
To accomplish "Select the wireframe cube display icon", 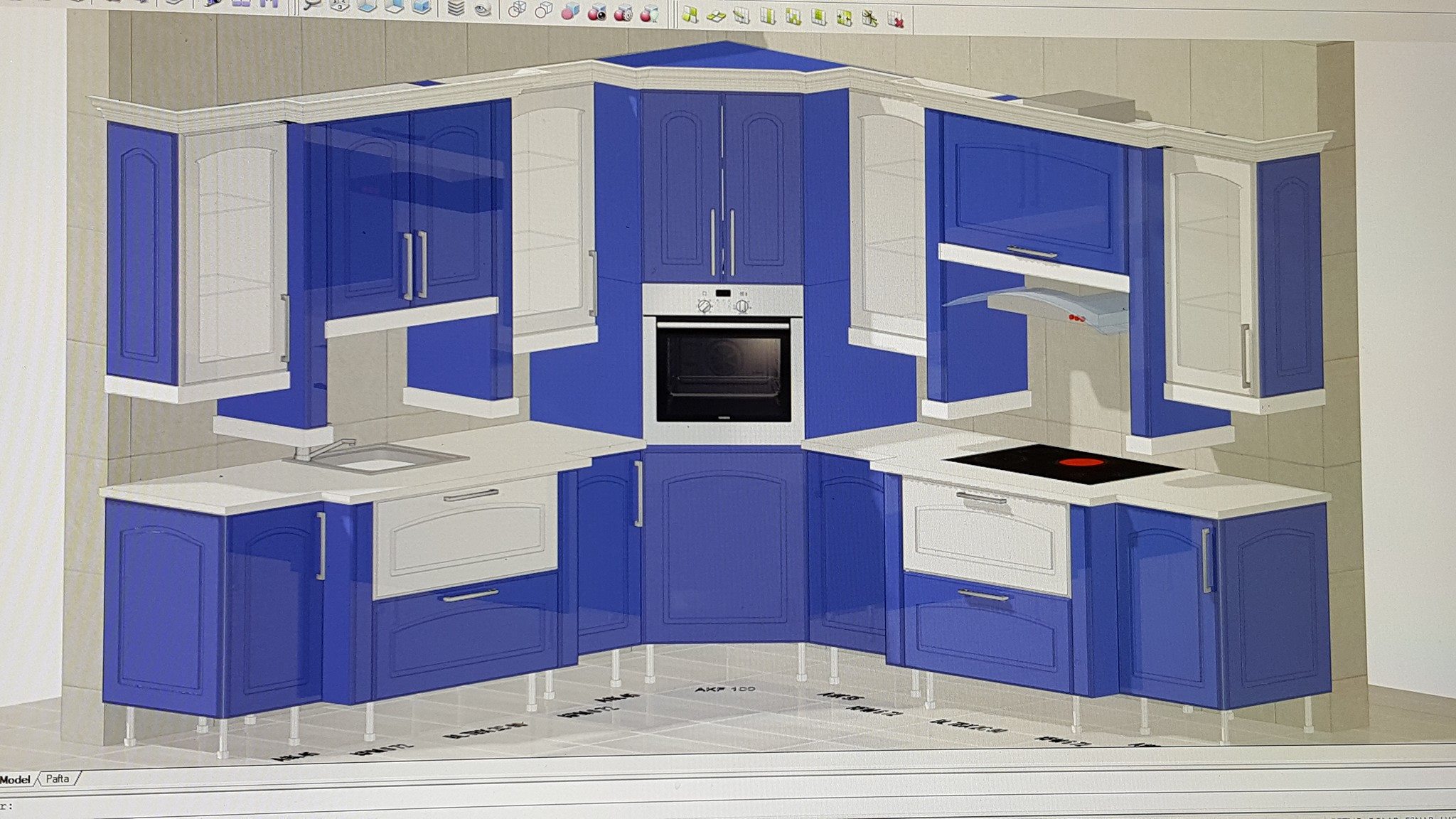I will click(x=517, y=9).
